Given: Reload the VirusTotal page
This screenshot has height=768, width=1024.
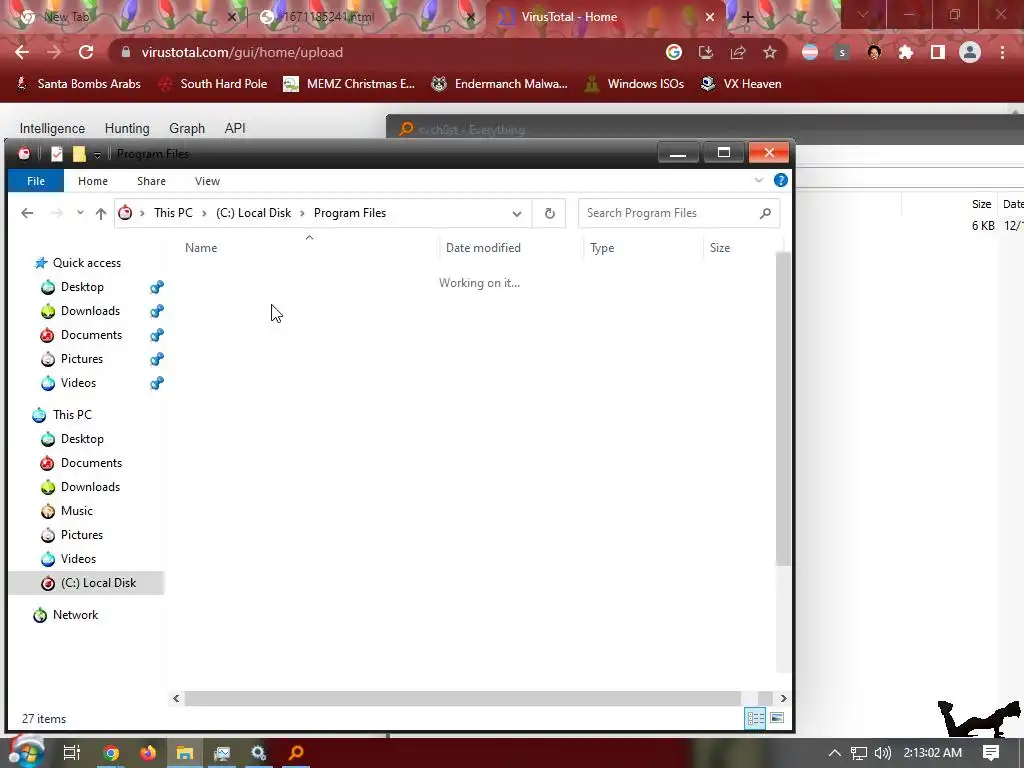Looking at the screenshot, I should tap(86, 52).
